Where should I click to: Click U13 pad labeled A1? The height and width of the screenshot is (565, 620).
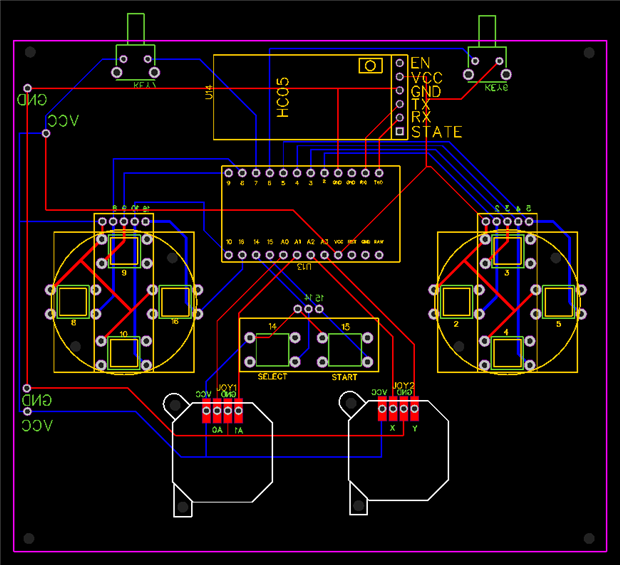(297, 255)
